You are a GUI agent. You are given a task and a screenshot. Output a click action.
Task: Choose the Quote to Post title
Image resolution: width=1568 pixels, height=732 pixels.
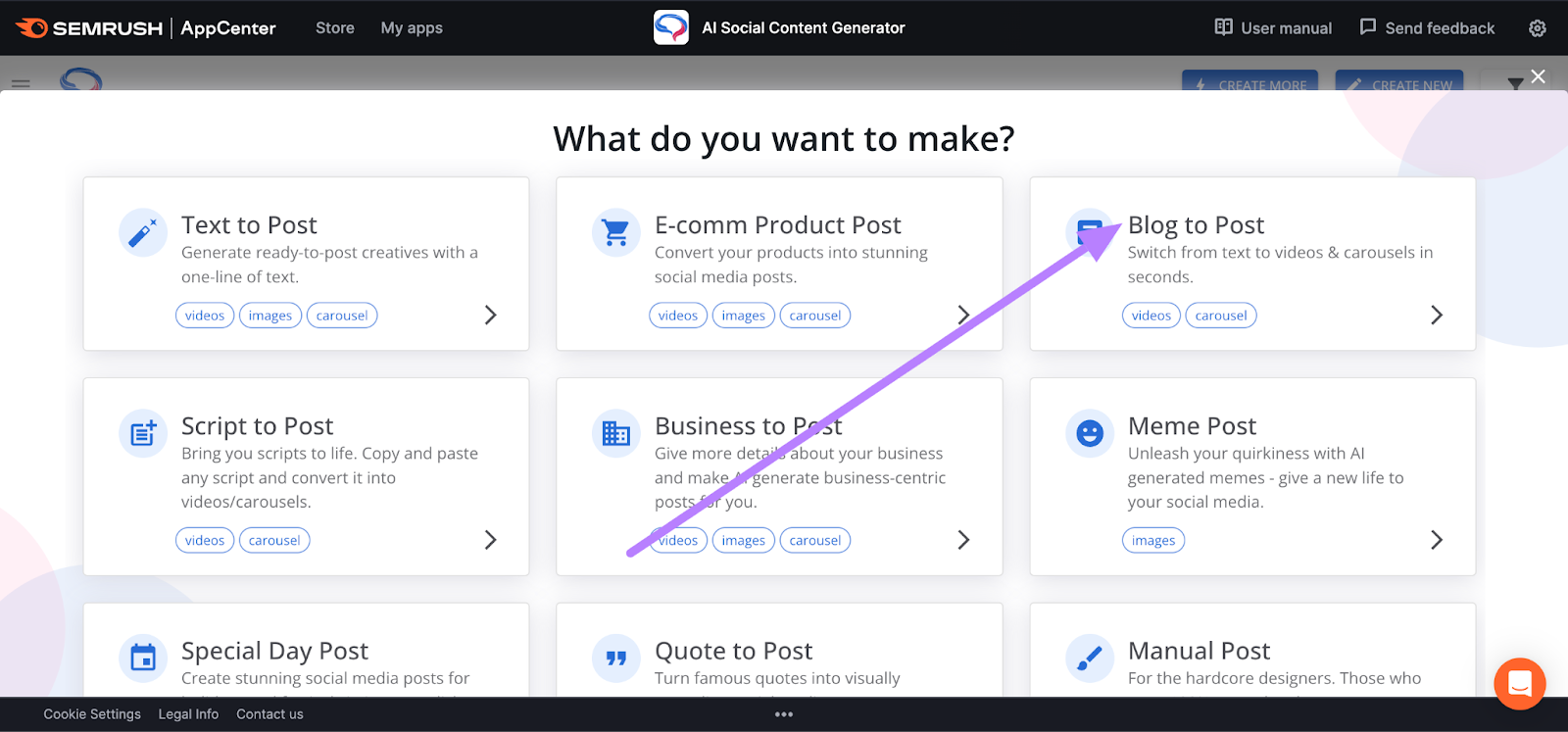[733, 651]
